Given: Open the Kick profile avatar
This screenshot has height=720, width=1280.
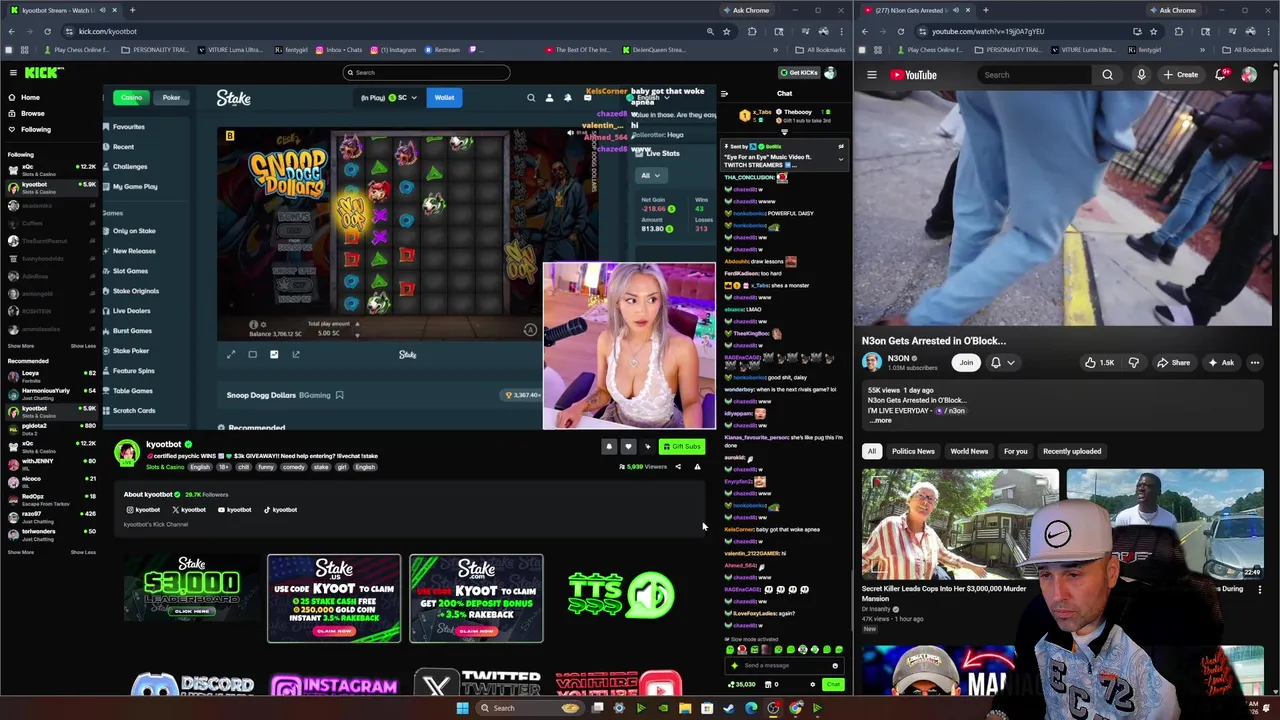Looking at the screenshot, I should (830, 72).
